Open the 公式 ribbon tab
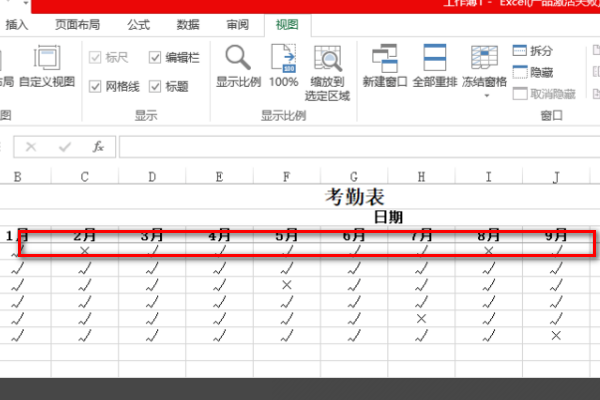Viewport: 600px width, 400px height. pos(139,25)
